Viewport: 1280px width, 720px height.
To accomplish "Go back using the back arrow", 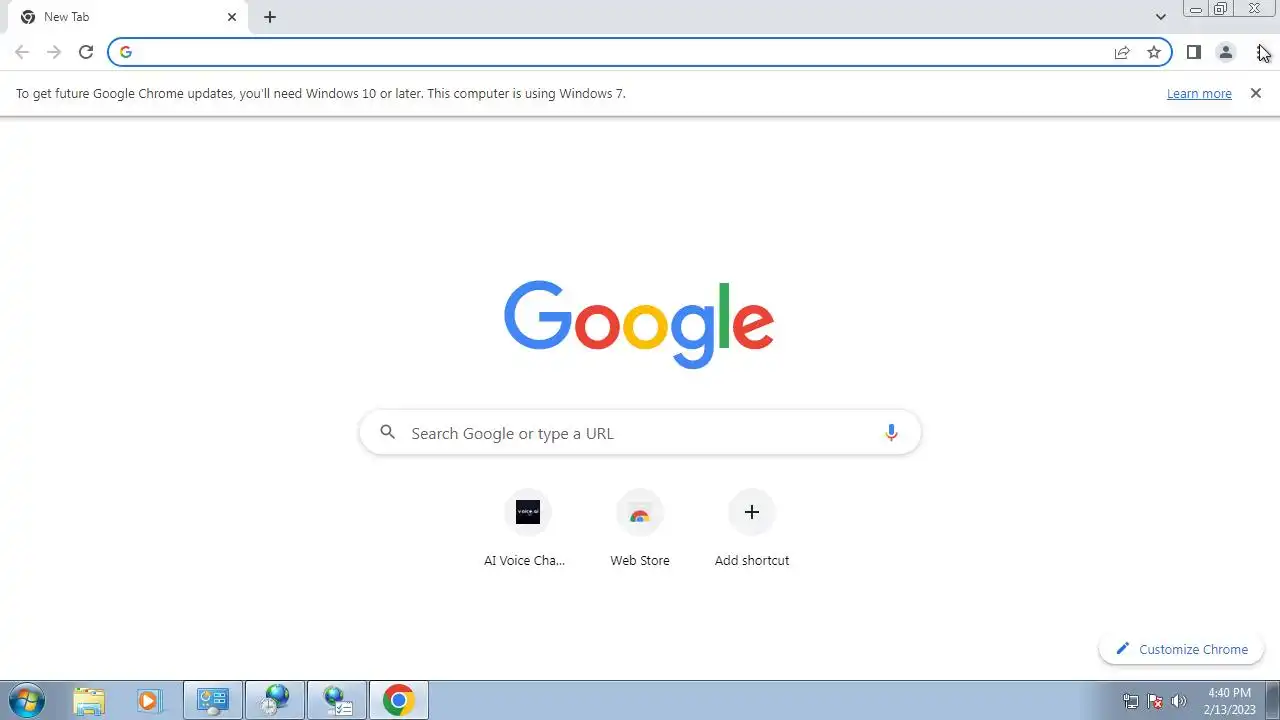I will (22, 52).
